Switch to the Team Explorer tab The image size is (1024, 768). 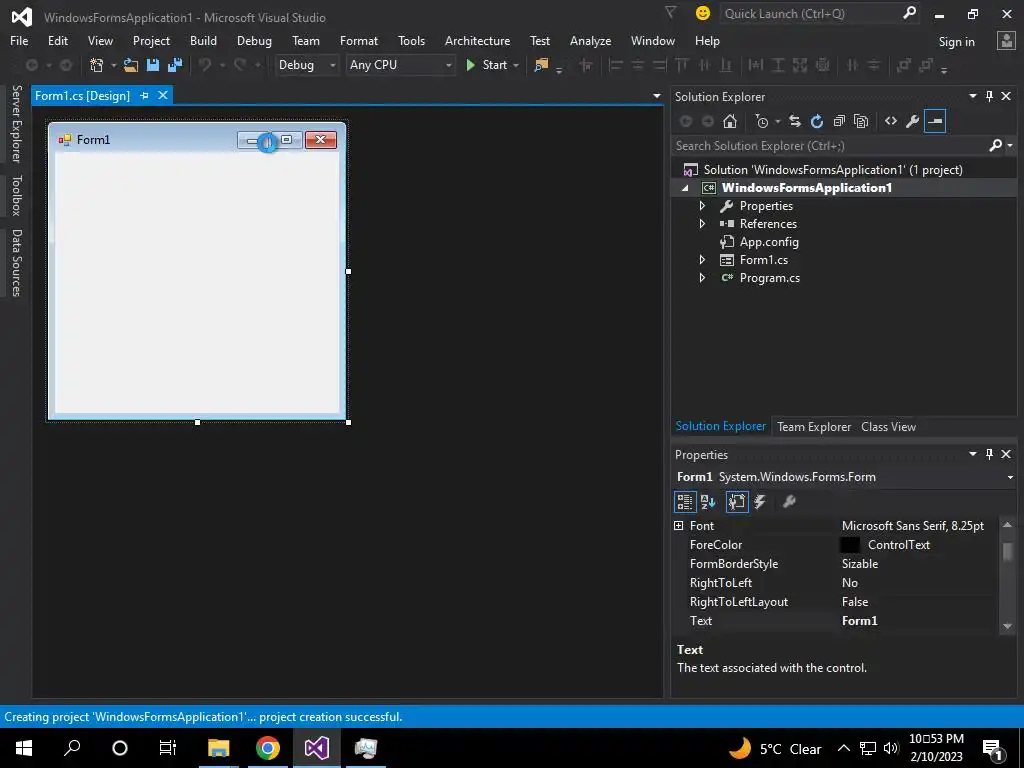pos(814,426)
